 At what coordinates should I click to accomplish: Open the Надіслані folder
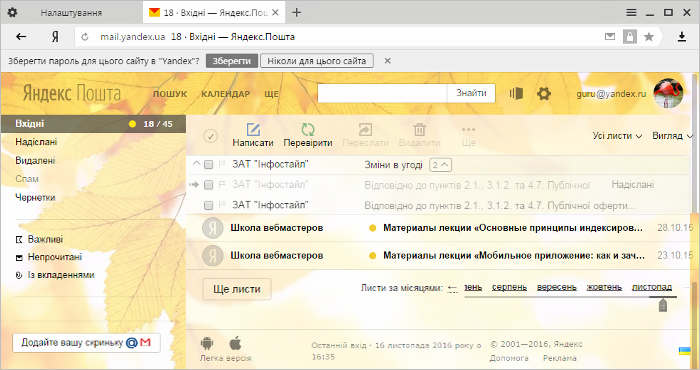click(36, 142)
